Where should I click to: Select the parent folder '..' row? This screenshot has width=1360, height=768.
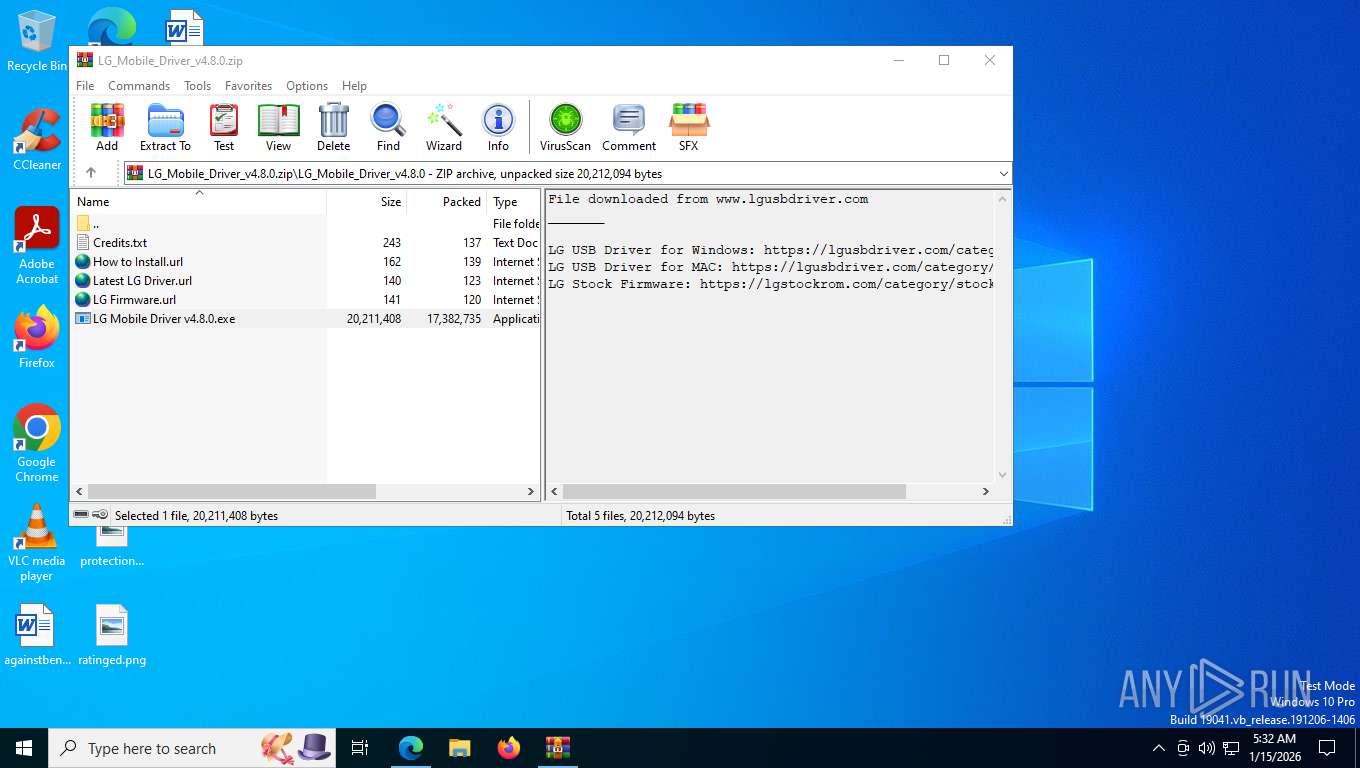click(x=305, y=224)
